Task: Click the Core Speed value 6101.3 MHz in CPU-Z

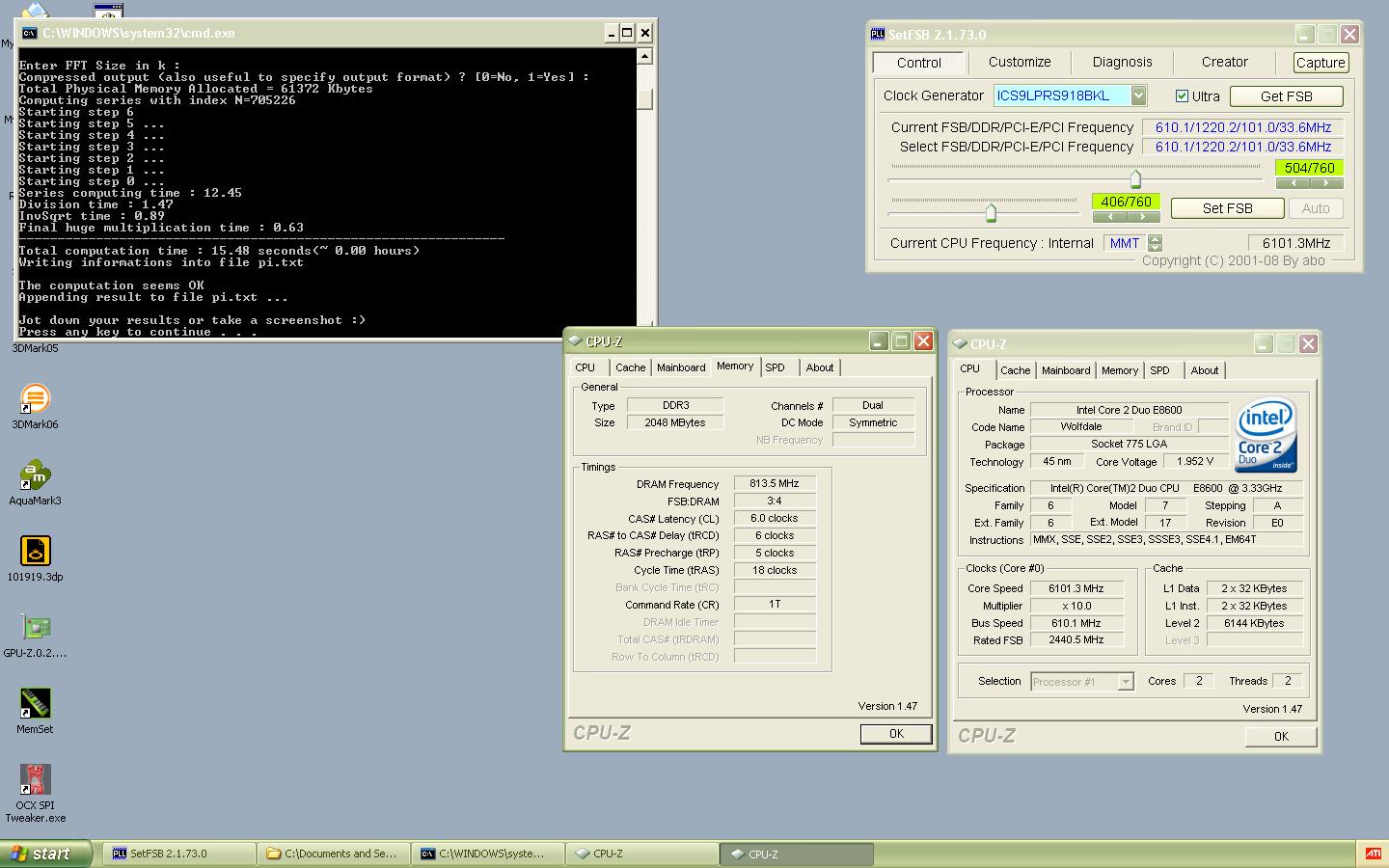Action: coord(1076,588)
